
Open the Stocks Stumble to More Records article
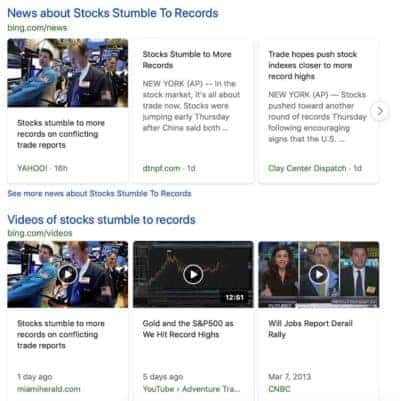tap(187, 60)
